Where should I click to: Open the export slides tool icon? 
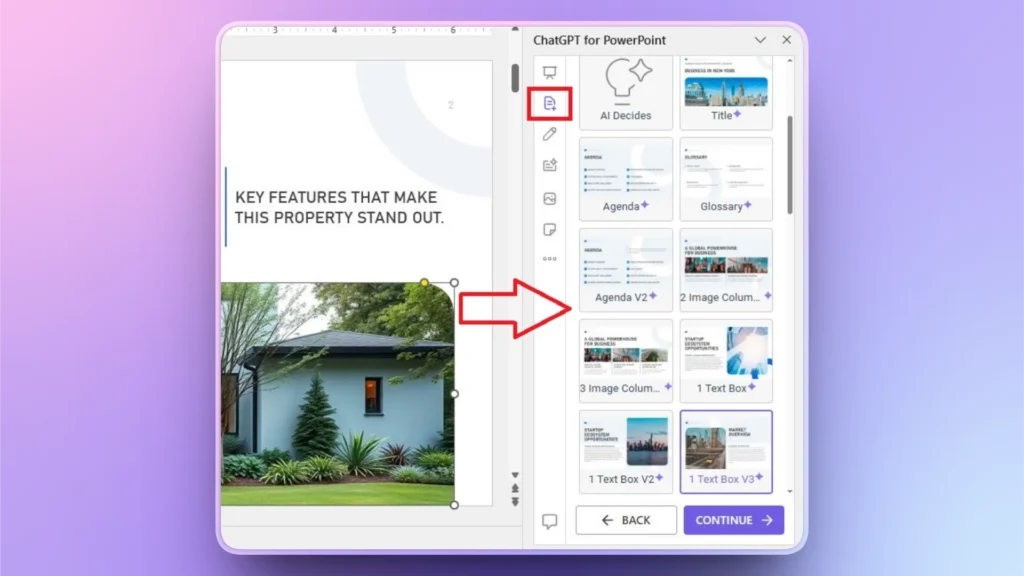click(x=549, y=167)
